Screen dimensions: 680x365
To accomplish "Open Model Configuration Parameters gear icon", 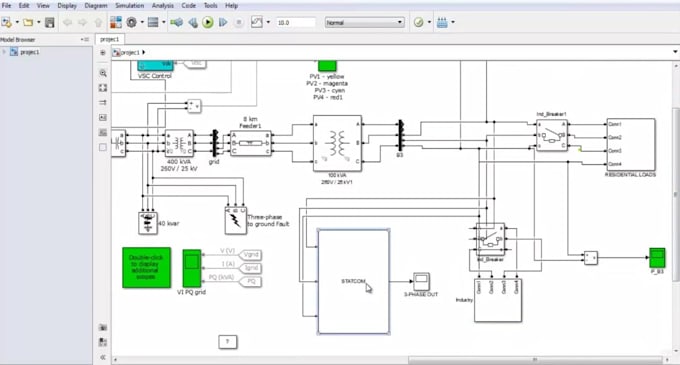I will pos(131,23).
